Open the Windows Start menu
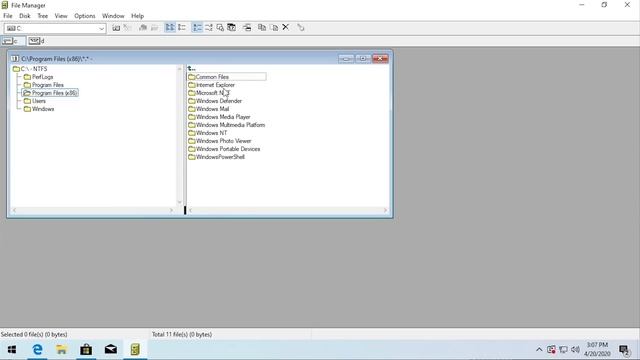The width and height of the screenshot is (640, 360). pyautogui.click(x=12, y=350)
